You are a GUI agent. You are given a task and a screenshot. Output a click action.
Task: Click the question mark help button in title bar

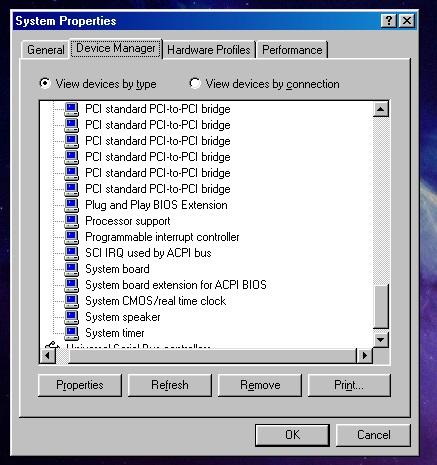[388, 21]
